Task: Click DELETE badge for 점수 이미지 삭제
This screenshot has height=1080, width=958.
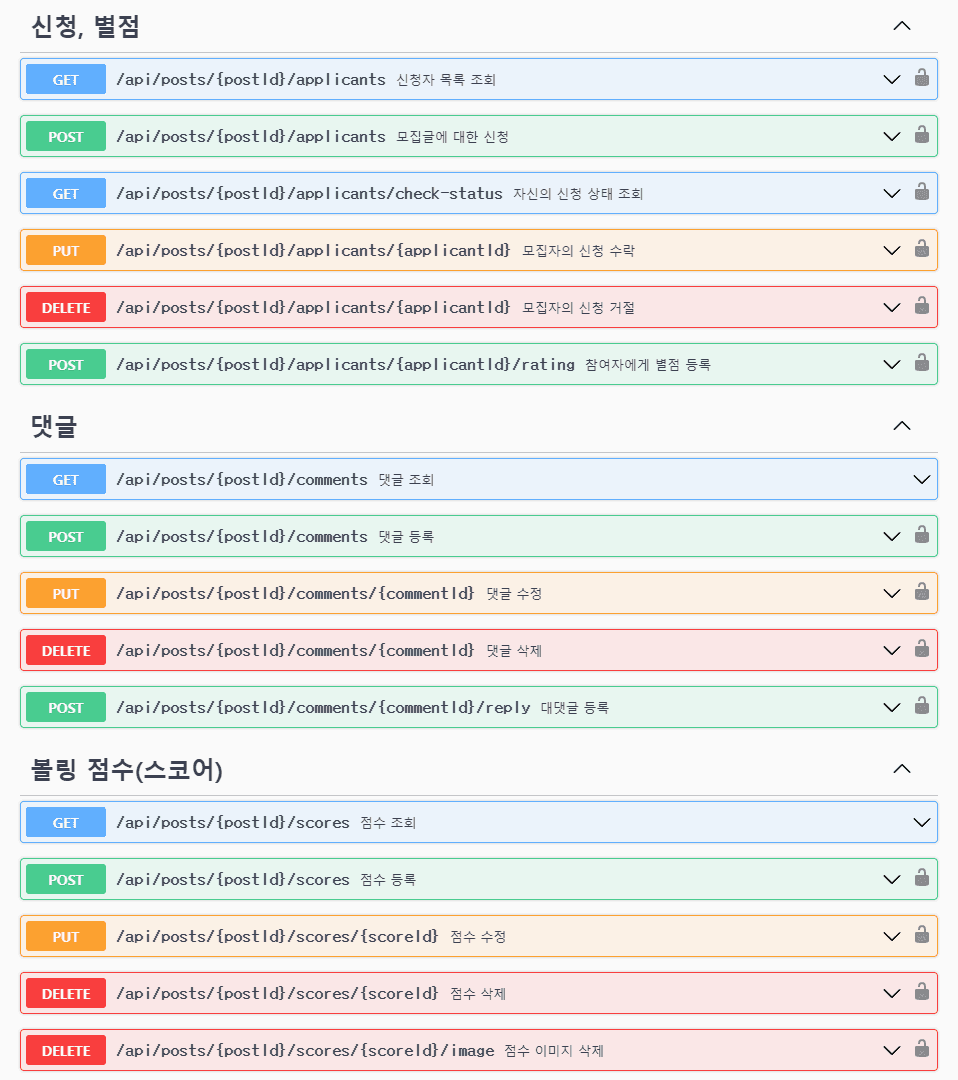Action: 66,1051
